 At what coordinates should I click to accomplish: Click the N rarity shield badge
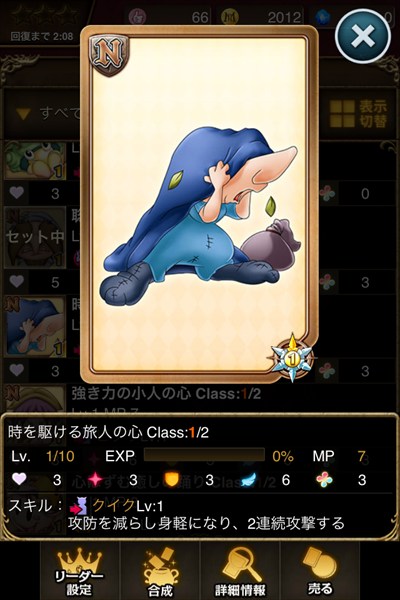pyautogui.click(x=109, y=54)
